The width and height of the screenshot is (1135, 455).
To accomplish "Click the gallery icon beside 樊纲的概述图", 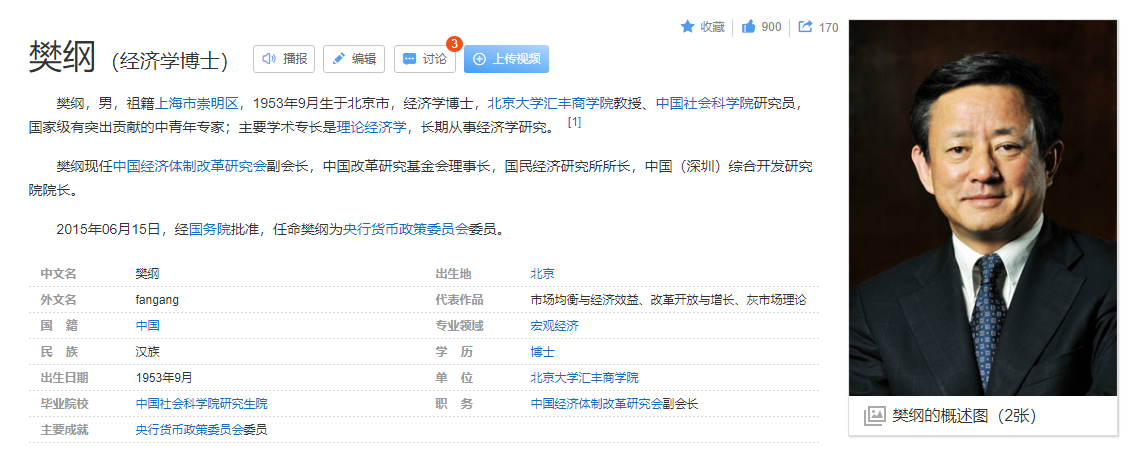I will (874, 416).
